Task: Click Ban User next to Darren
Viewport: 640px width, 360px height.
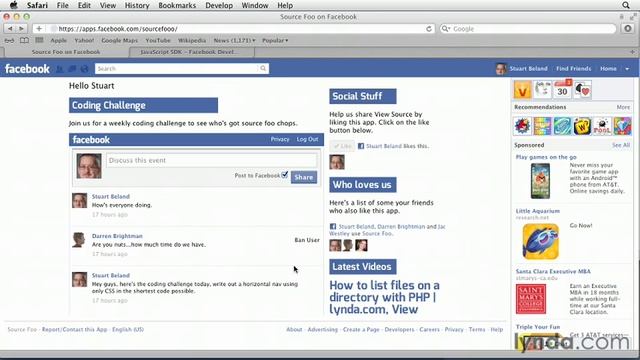Action: 307,240
